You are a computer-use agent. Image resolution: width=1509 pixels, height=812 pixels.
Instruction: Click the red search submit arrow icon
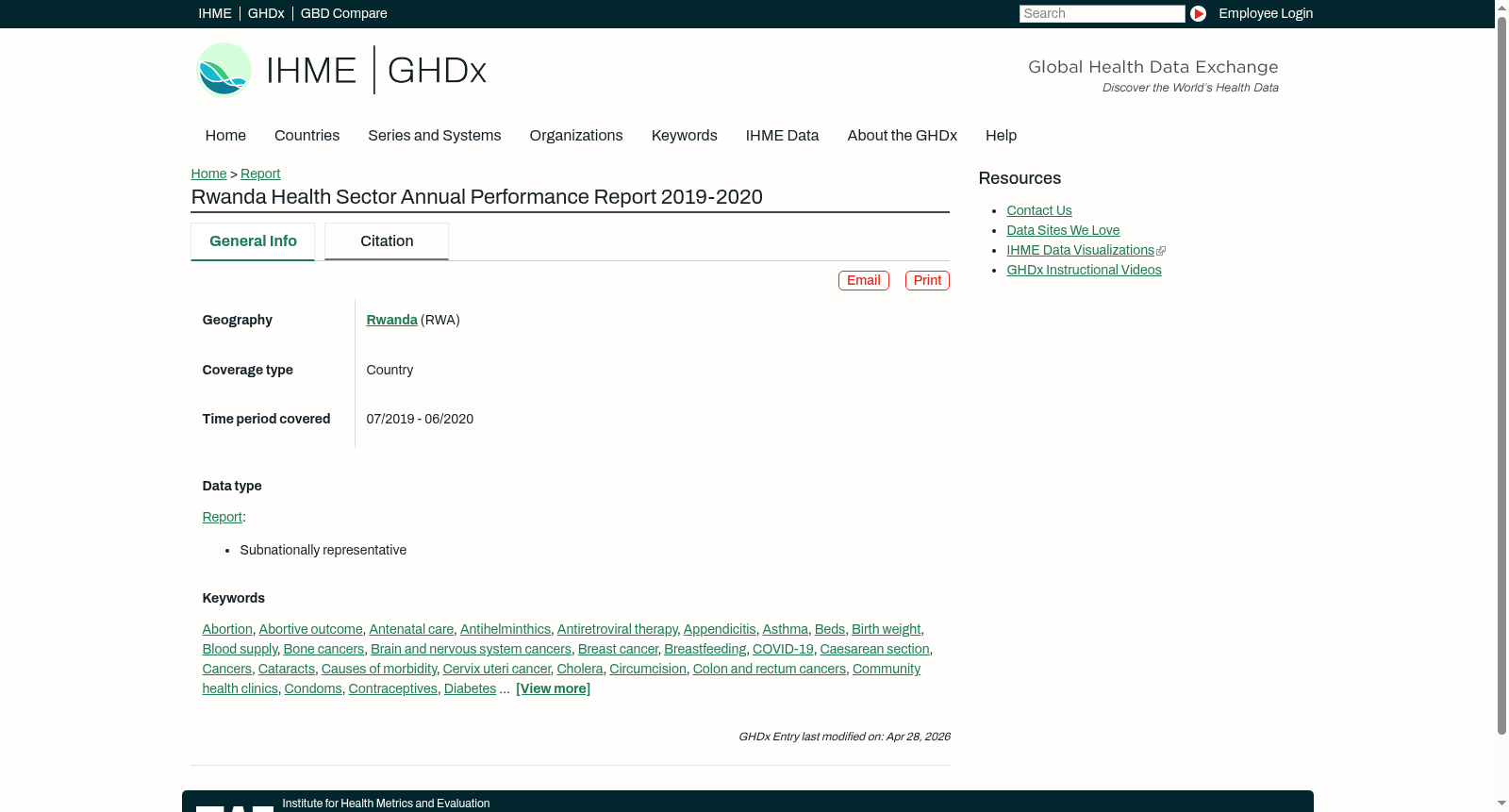coord(1198,13)
